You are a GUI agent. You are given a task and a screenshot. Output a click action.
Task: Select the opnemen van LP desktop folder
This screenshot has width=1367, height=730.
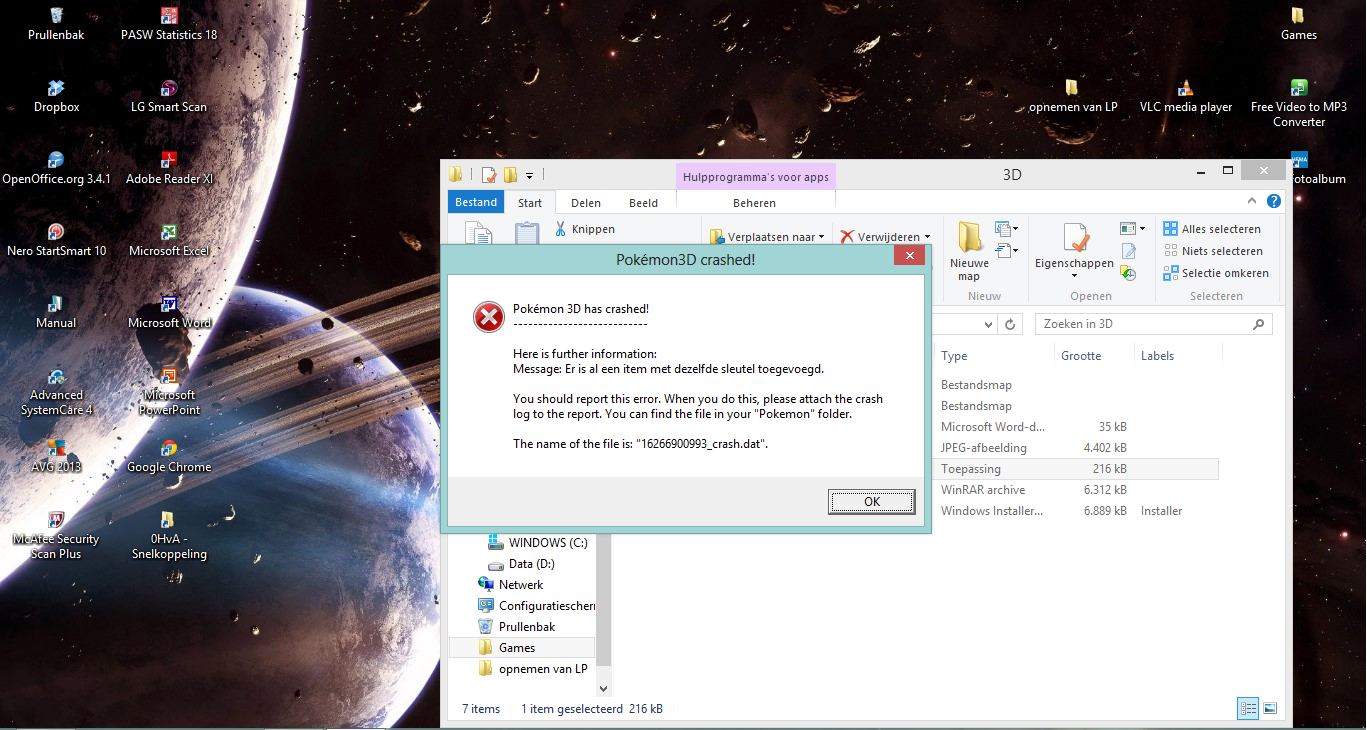[x=1073, y=96]
